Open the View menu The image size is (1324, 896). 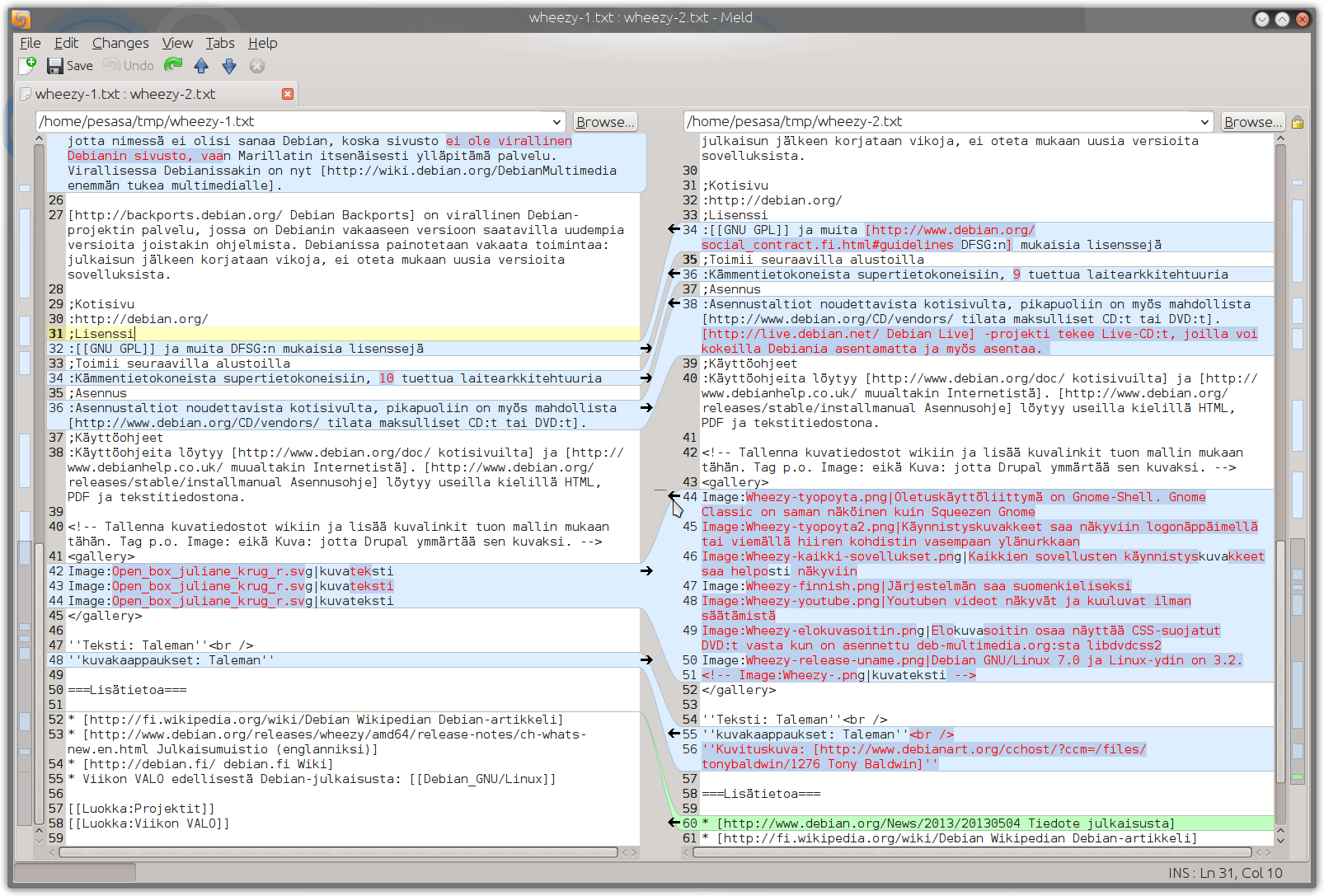[x=177, y=43]
